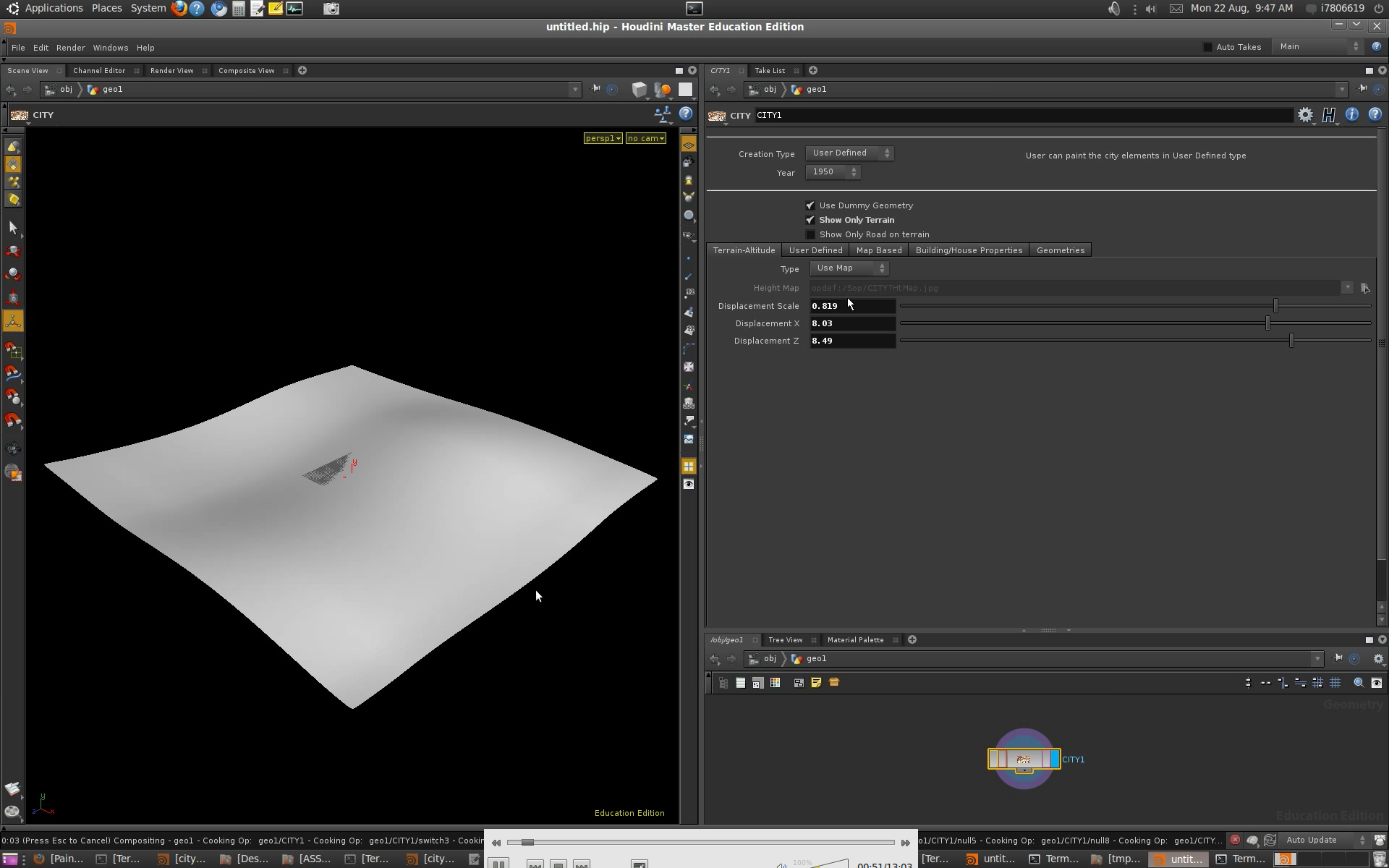Open Main takes dropdown
Screen dimensions: 1389x868
[1319, 47]
